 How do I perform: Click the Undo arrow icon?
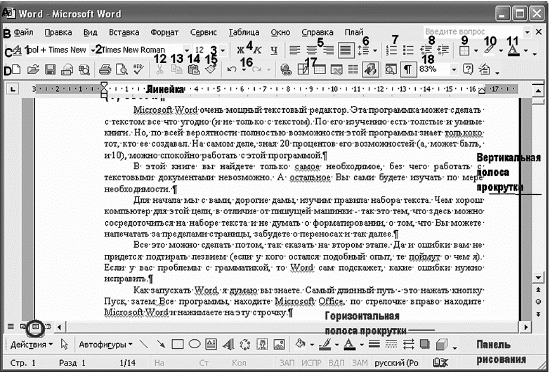pos(231,69)
